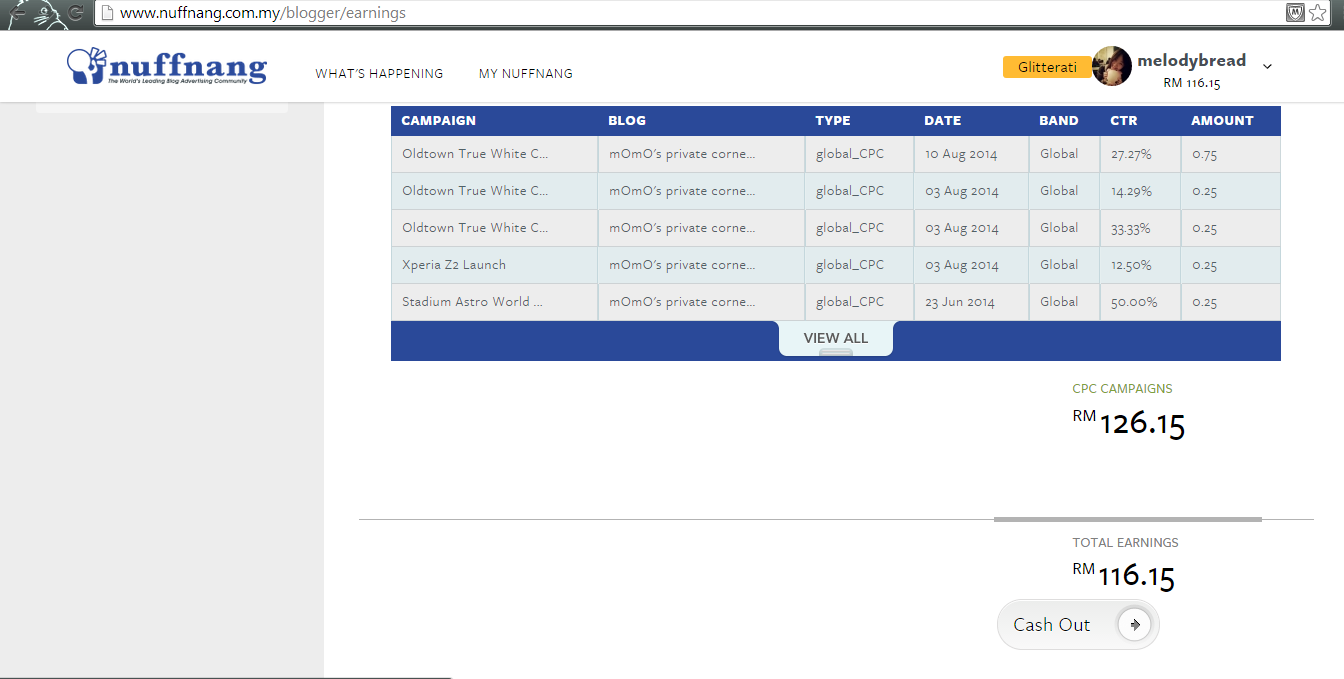The image size is (1344, 679).
Task: Click the 12.50% CTR value
Action: 1131,265
